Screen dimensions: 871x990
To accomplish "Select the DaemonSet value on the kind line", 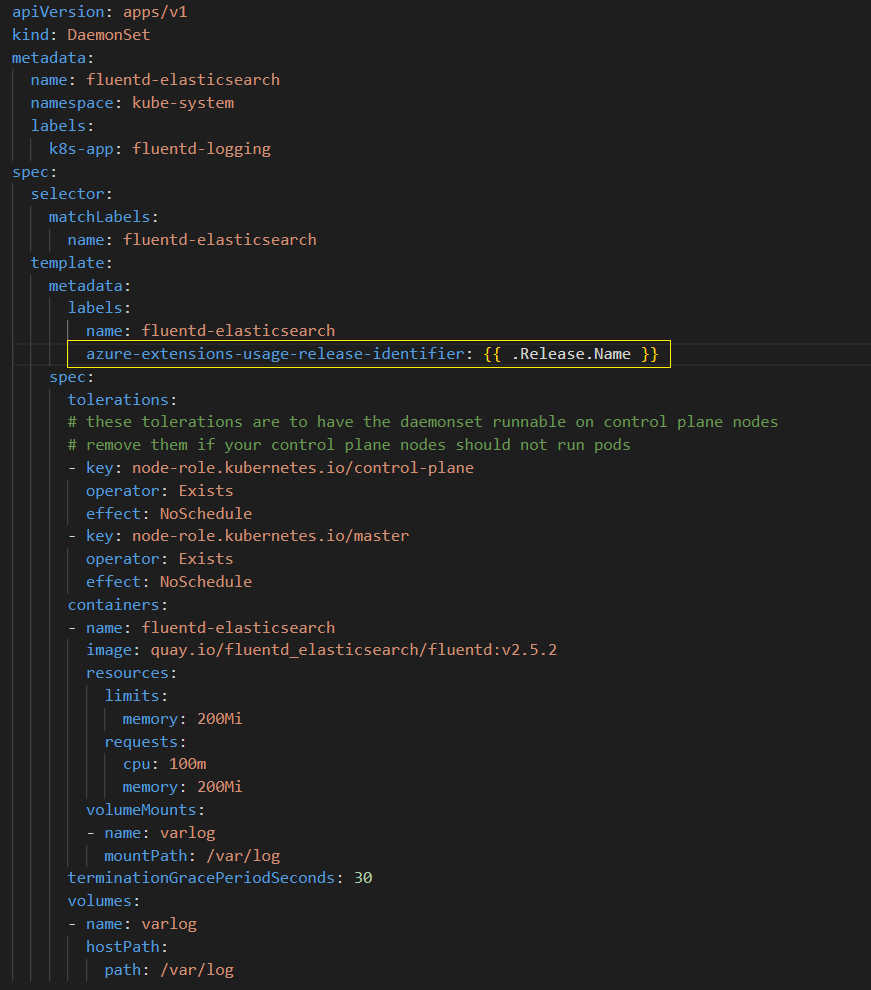I will pyautogui.click(x=107, y=34).
